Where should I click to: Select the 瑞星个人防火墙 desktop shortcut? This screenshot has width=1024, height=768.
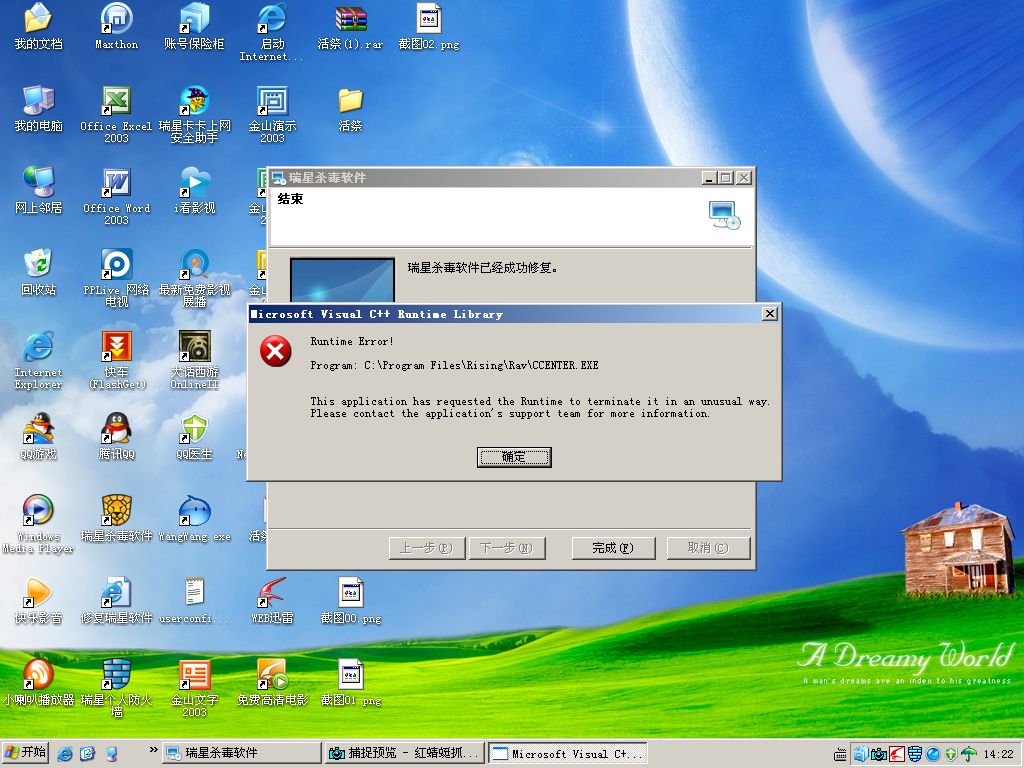(x=116, y=688)
